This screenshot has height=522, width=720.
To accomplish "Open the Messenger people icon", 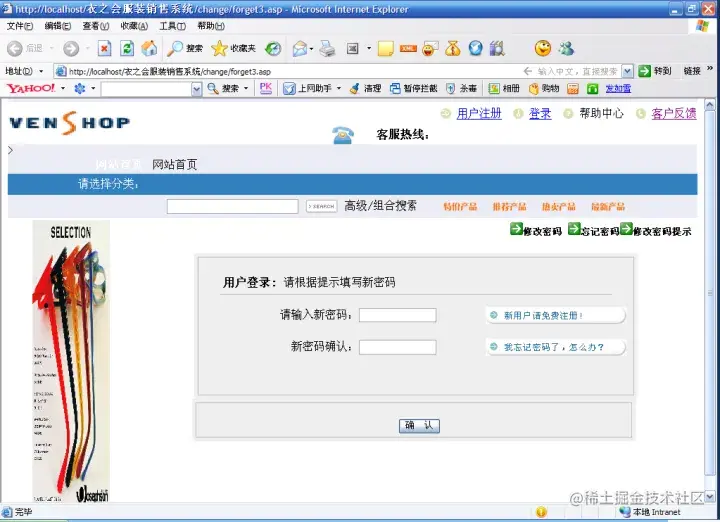I will click(566, 48).
